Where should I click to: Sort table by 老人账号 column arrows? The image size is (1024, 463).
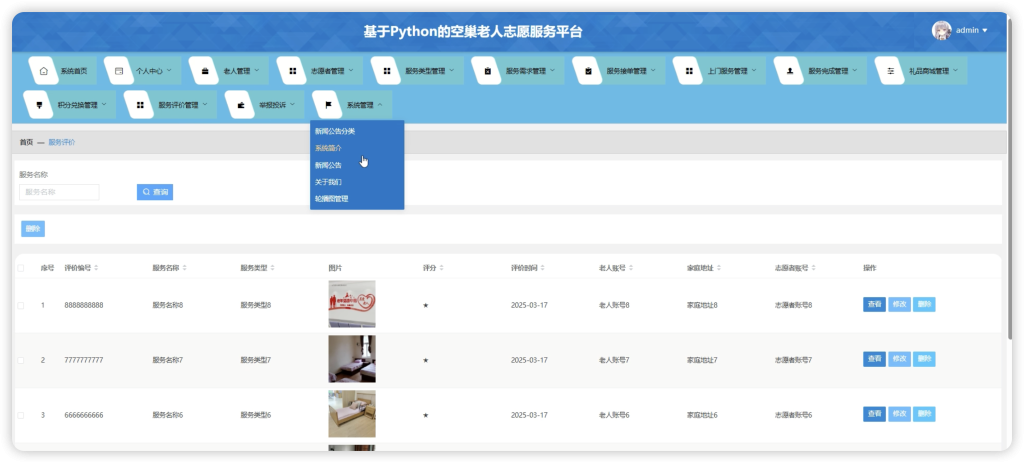pos(631,268)
